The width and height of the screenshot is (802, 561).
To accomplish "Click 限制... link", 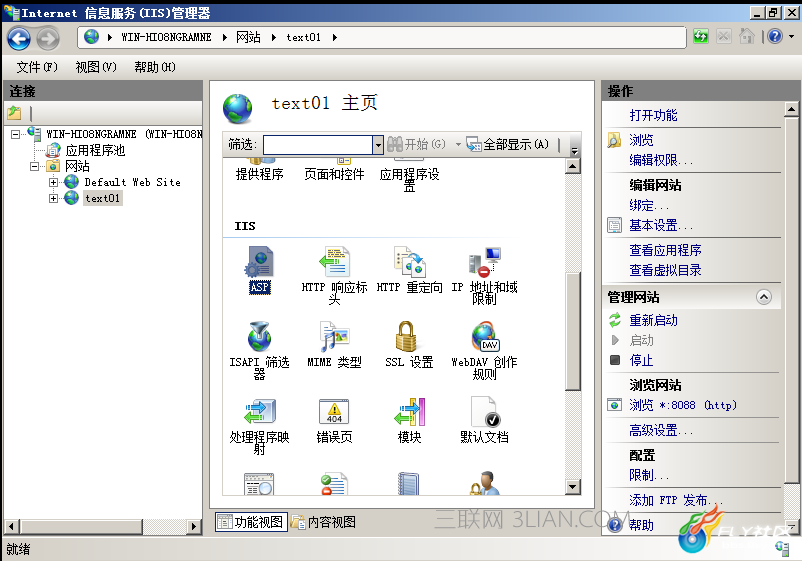I will click(649, 475).
